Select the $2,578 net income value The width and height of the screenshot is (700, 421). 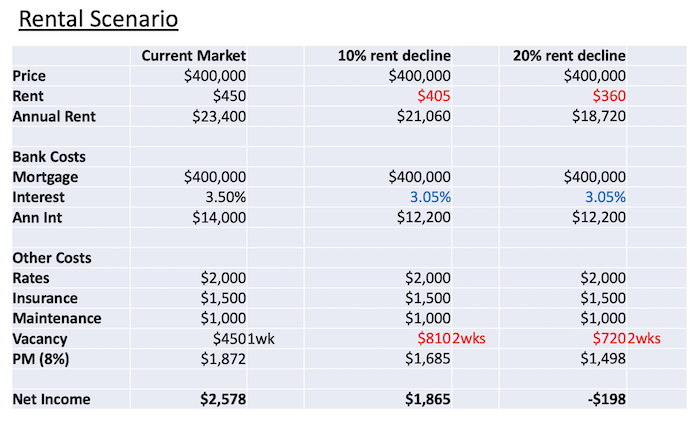pyautogui.click(x=221, y=399)
